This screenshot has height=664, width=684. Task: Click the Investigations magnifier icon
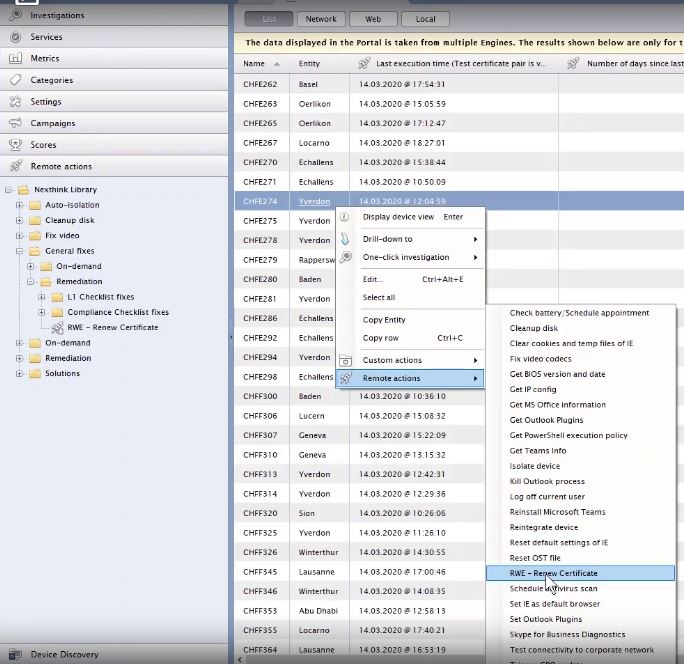click(x=14, y=15)
